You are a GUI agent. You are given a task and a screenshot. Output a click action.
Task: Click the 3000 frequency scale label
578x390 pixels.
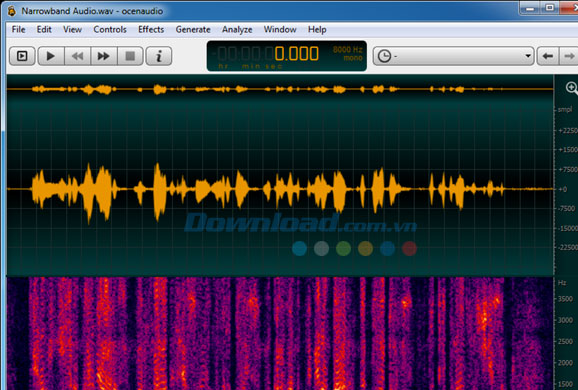(x=565, y=320)
